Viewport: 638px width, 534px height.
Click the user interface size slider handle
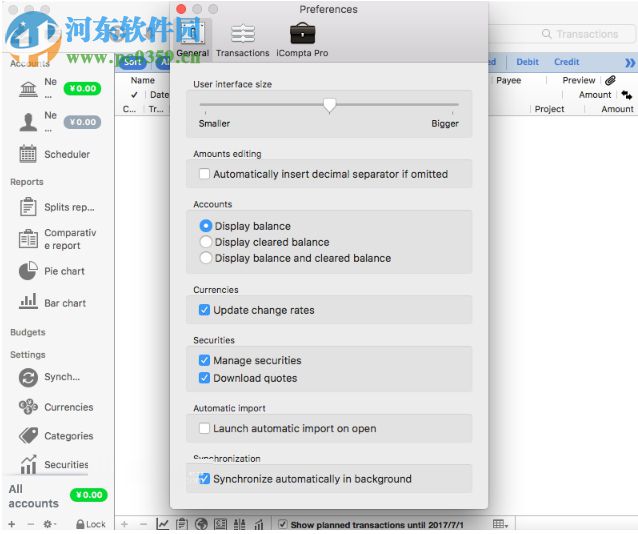(x=330, y=105)
